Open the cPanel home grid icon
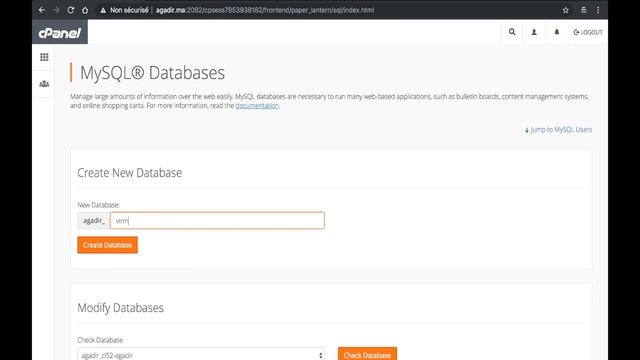The image size is (640, 360). [44, 57]
